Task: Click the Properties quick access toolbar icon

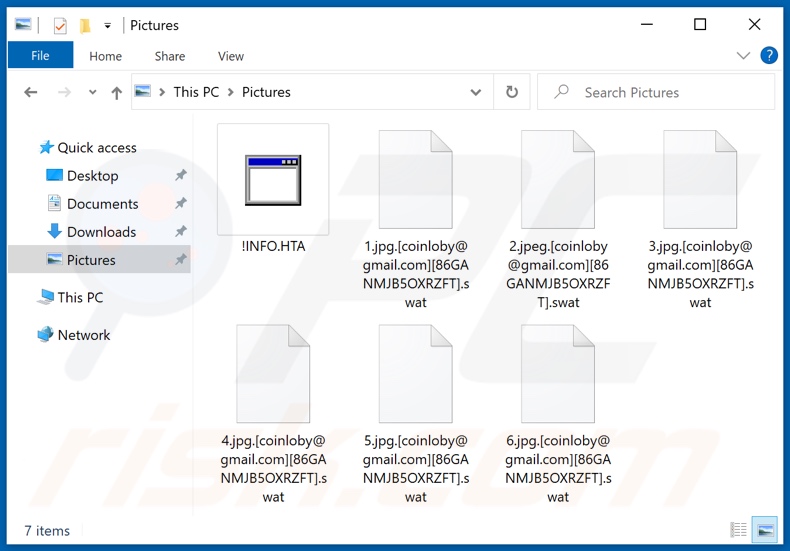Action: (x=60, y=25)
